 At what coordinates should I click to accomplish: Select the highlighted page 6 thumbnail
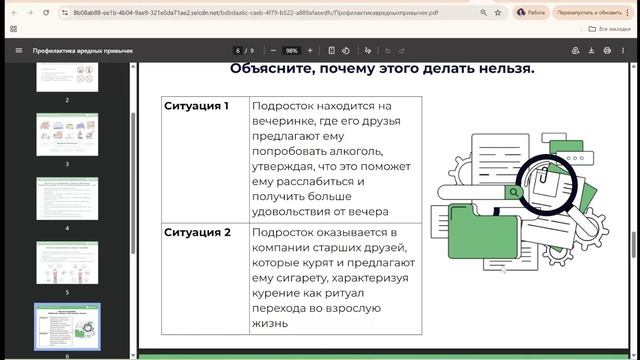67,327
